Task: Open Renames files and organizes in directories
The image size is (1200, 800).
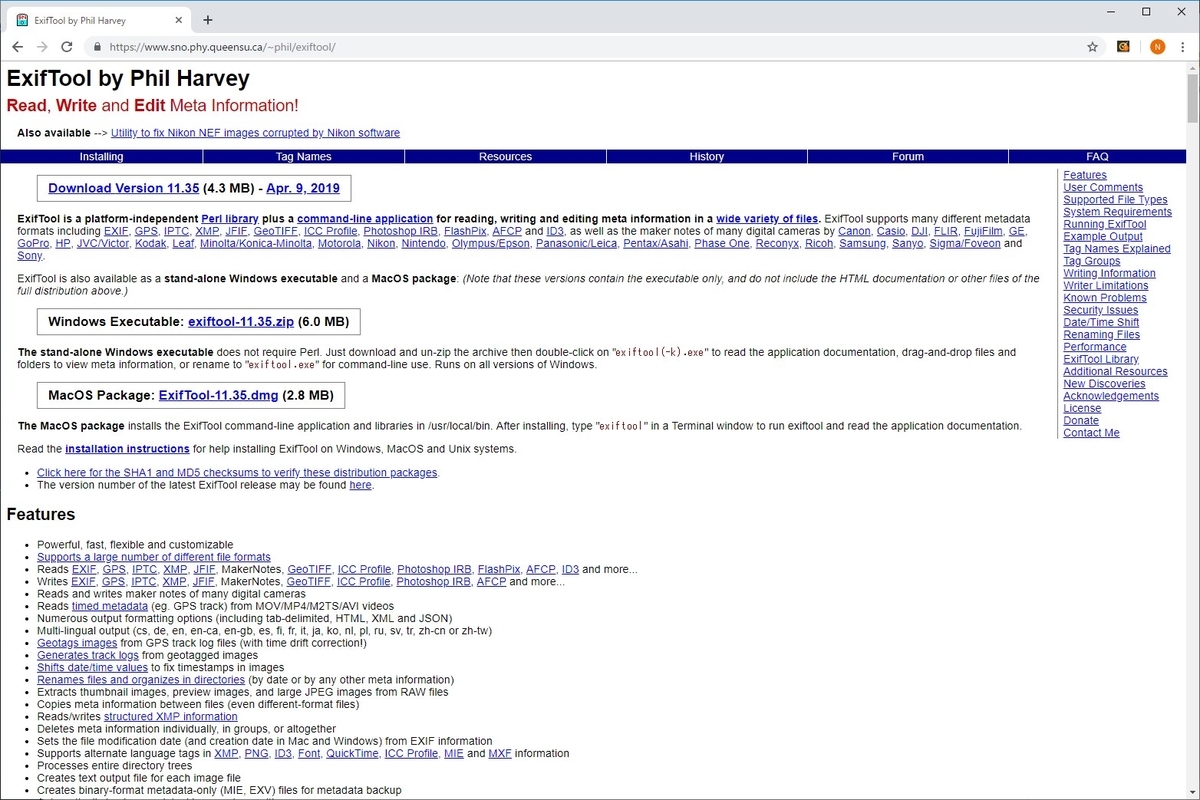Action: [x=141, y=680]
